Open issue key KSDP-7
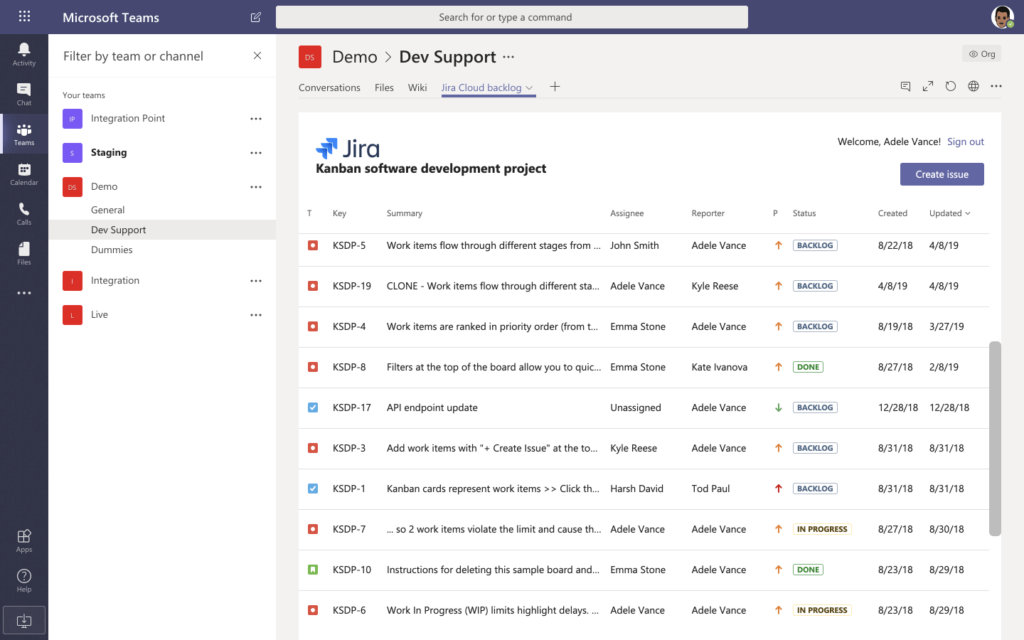 pyautogui.click(x=349, y=529)
